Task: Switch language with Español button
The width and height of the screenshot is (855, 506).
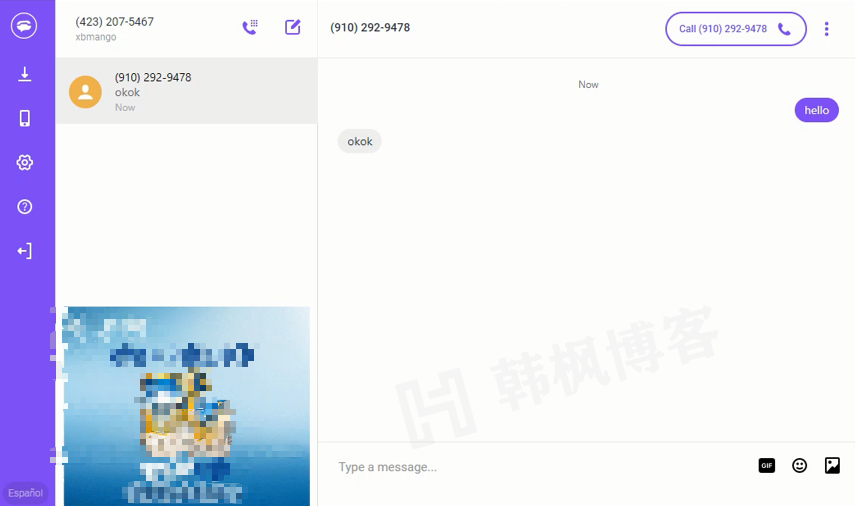Action: 25,493
